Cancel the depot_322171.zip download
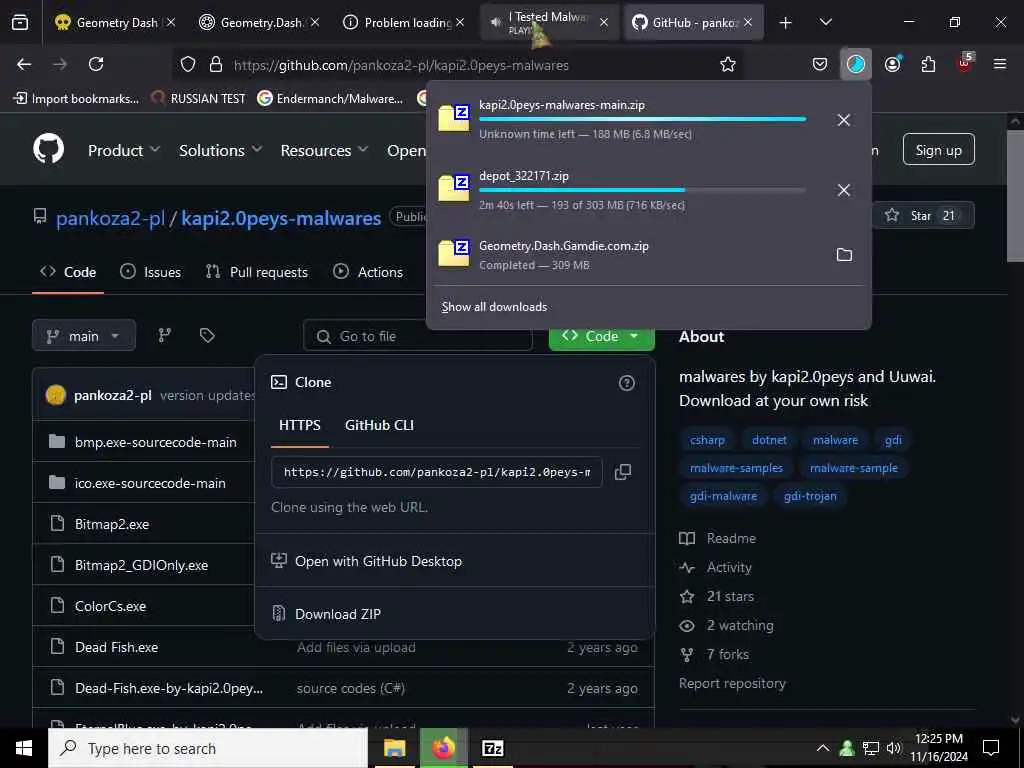 pyautogui.click(x=844, y=189)
